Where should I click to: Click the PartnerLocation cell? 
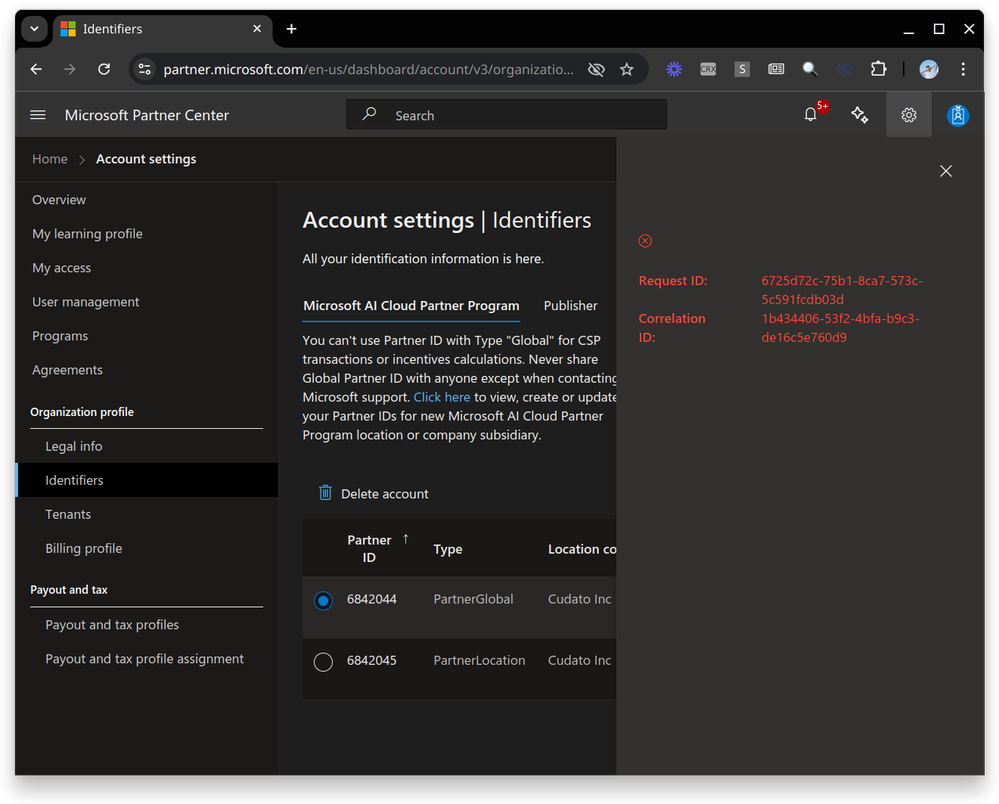tap(479, 661)
